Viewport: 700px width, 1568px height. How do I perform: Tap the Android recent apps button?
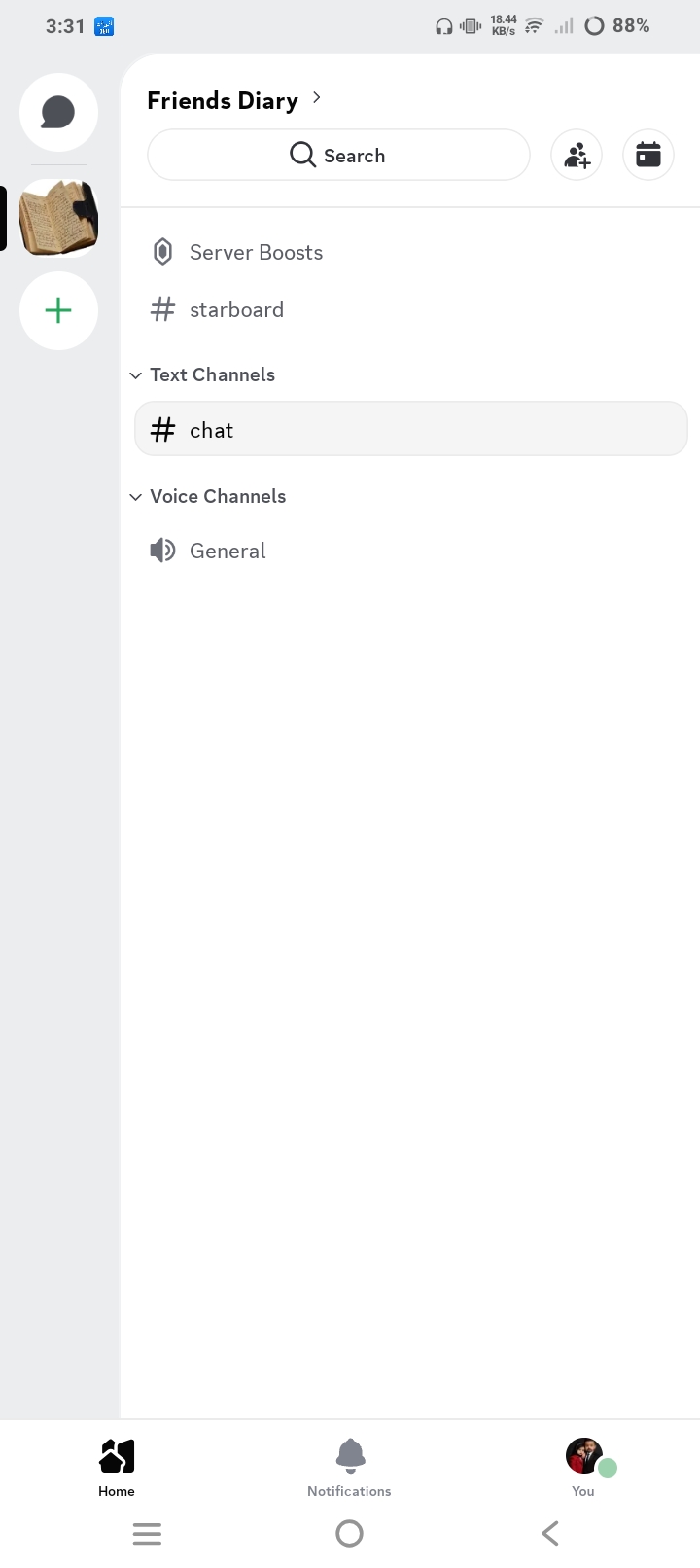point(147,1534)
